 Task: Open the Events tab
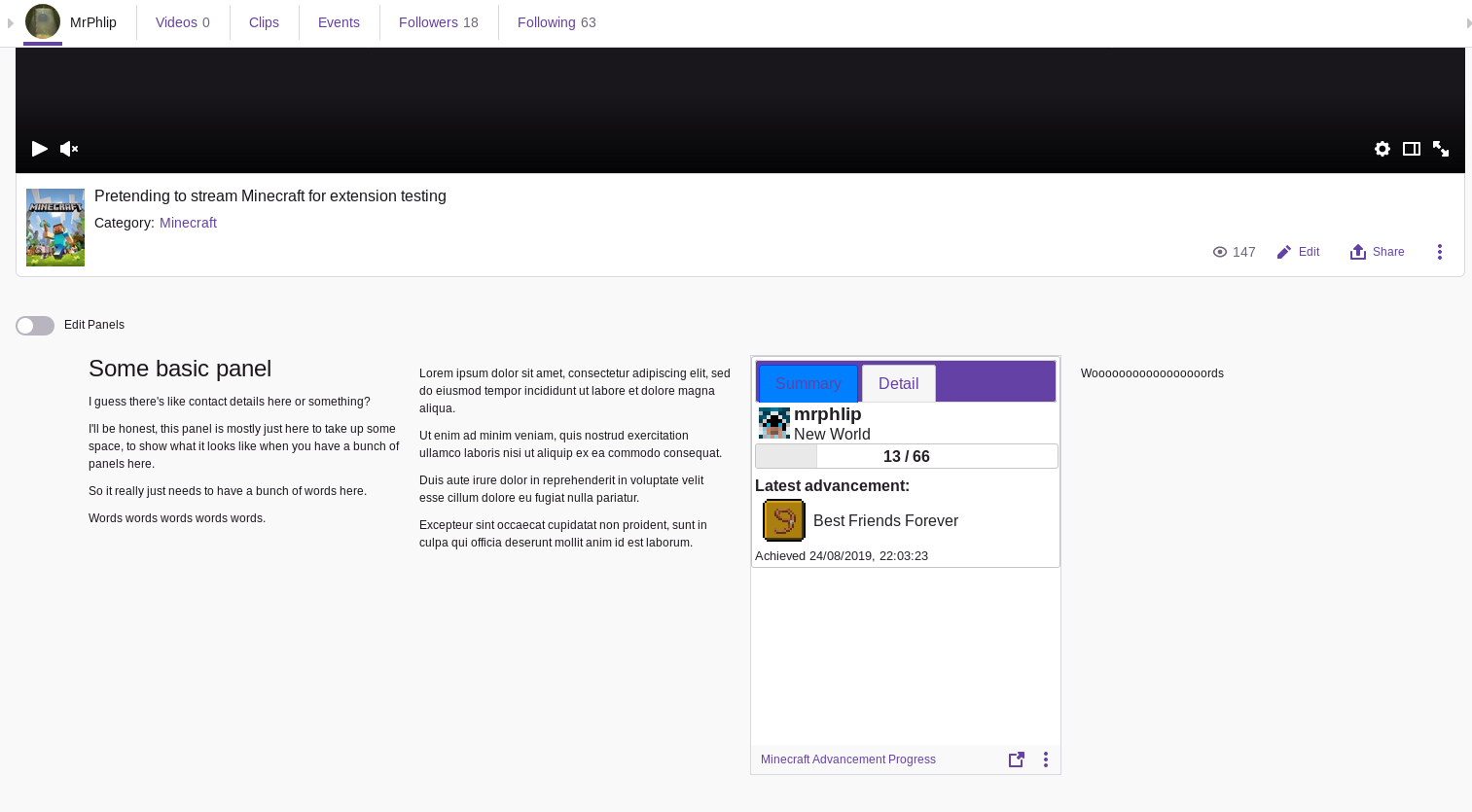339,22
